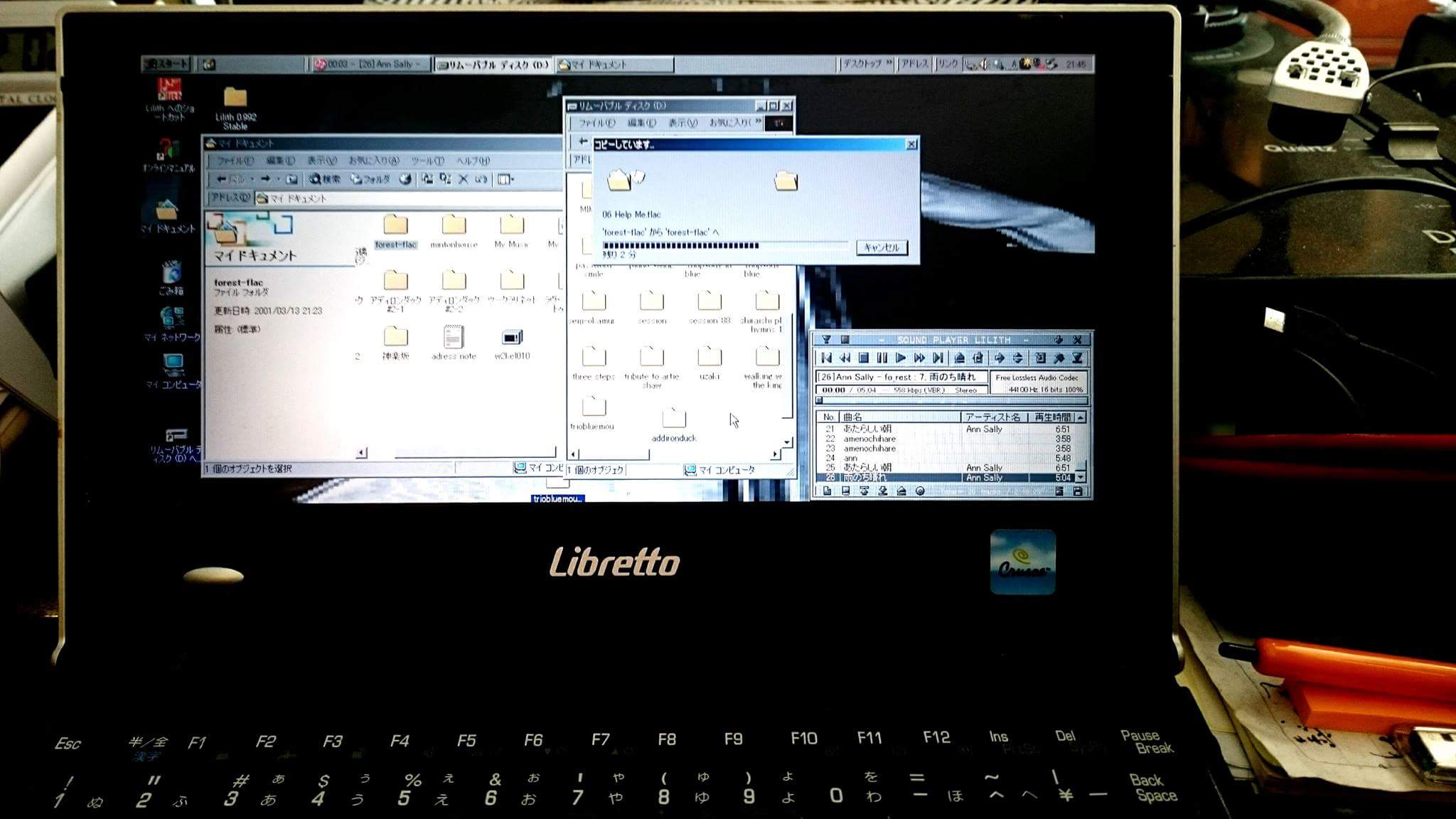Viewport: 1456px width, 819px height.
Task: Click the floppy save icon in Lilith bottom bar
Action: (1078, 491)
